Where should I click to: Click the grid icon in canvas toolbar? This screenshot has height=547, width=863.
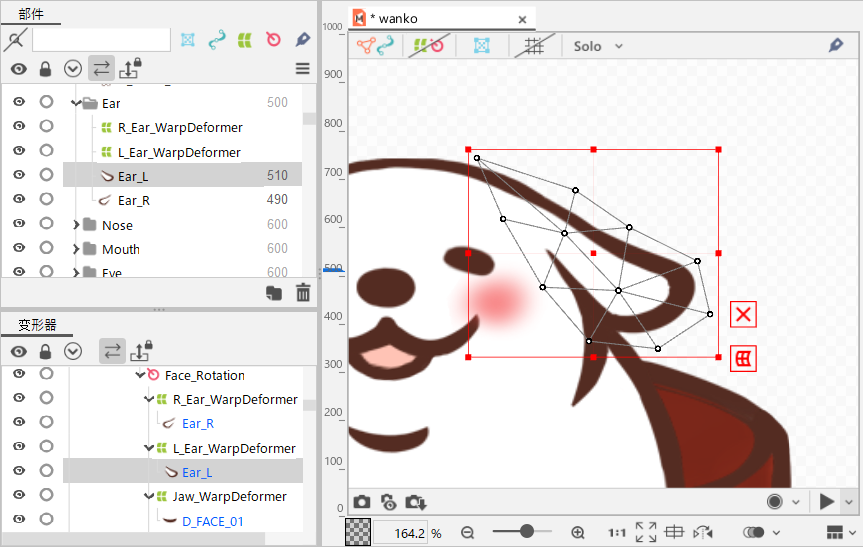535,46
